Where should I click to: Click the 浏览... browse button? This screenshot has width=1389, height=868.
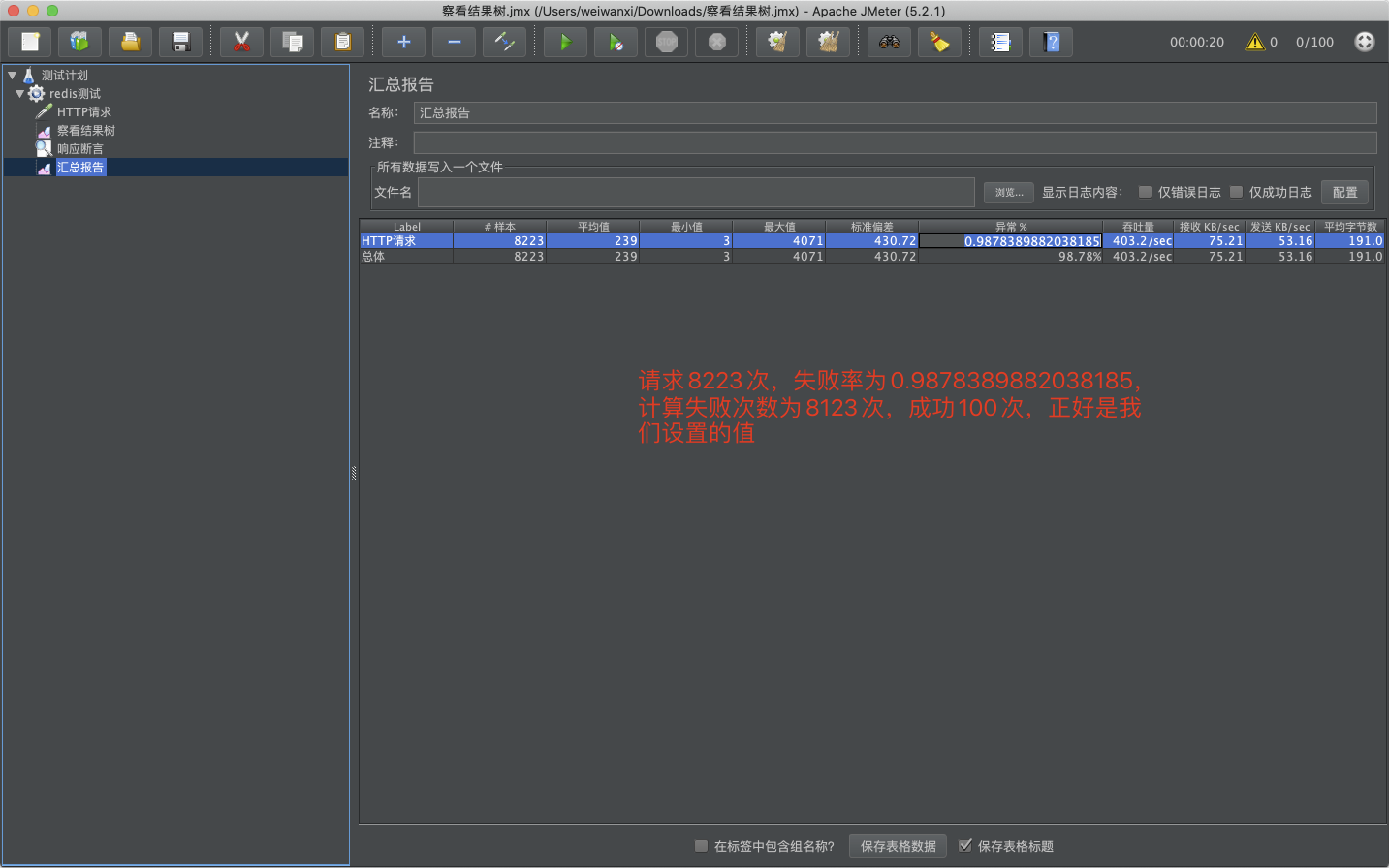tap(1009, 192)
